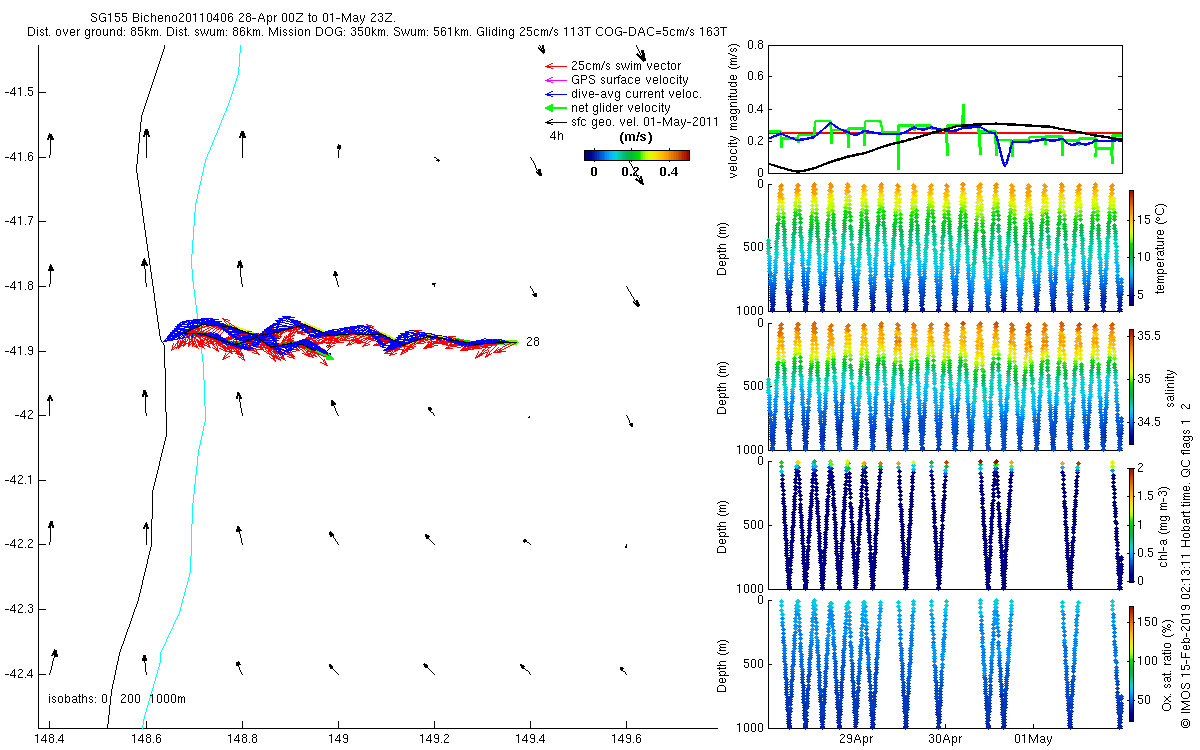
Task: Click the salinity colorbar
Action: 1131,385
